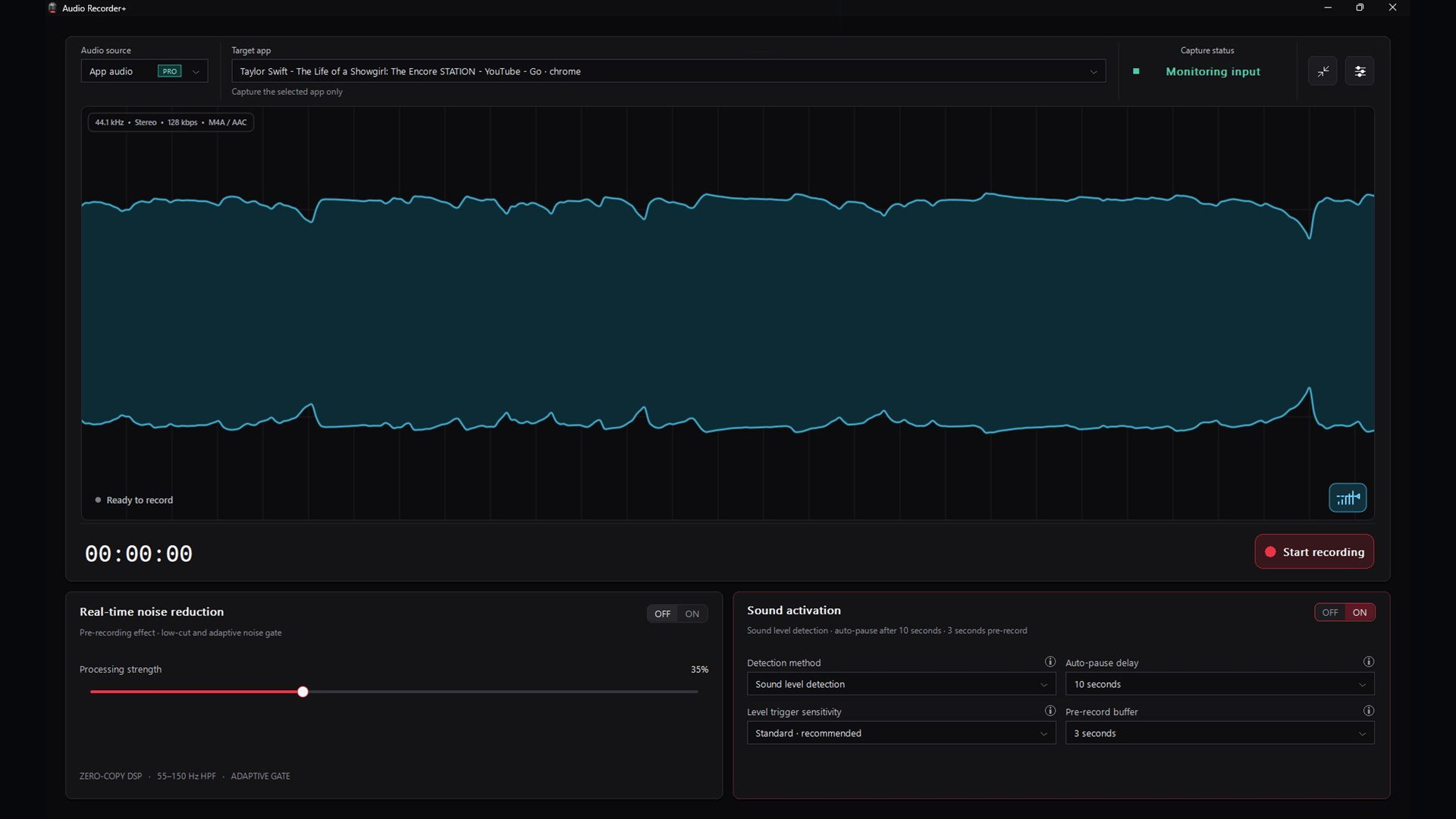The width and height of the screenshot is (1456, 819).
Task: Click the PRO badge in Audio source
Action: [169, 71]
